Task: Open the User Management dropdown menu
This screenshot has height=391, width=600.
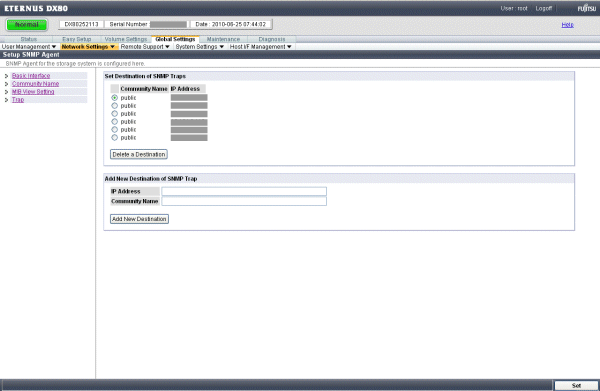Action: (29, 47)
